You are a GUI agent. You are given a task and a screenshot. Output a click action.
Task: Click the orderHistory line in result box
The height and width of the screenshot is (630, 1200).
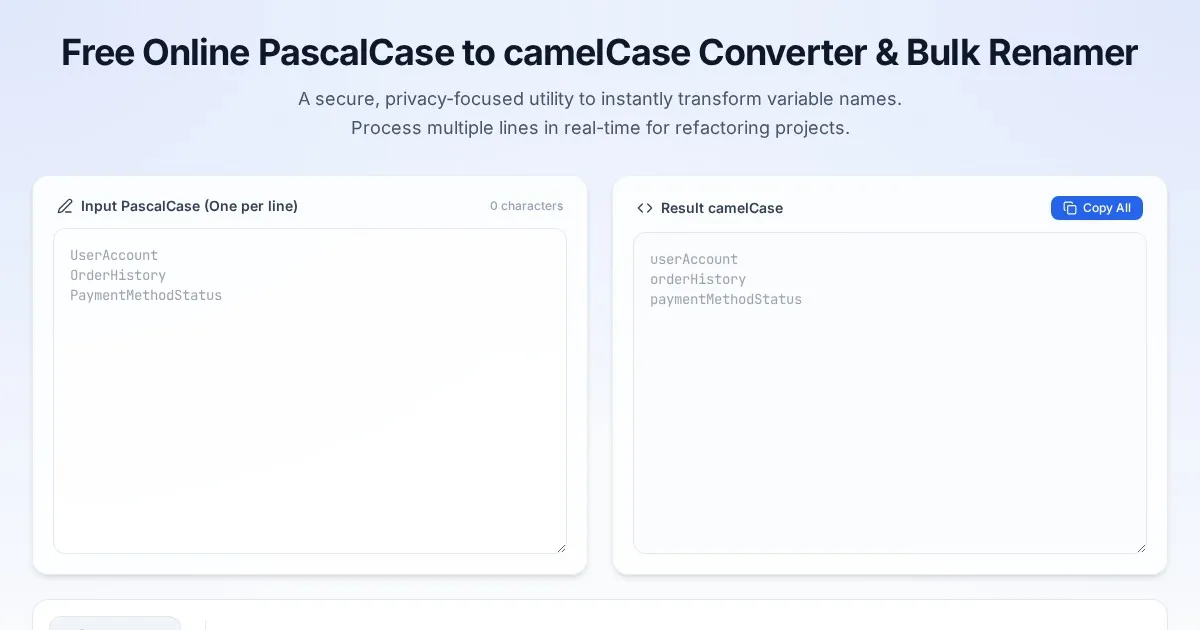(698, 279)
